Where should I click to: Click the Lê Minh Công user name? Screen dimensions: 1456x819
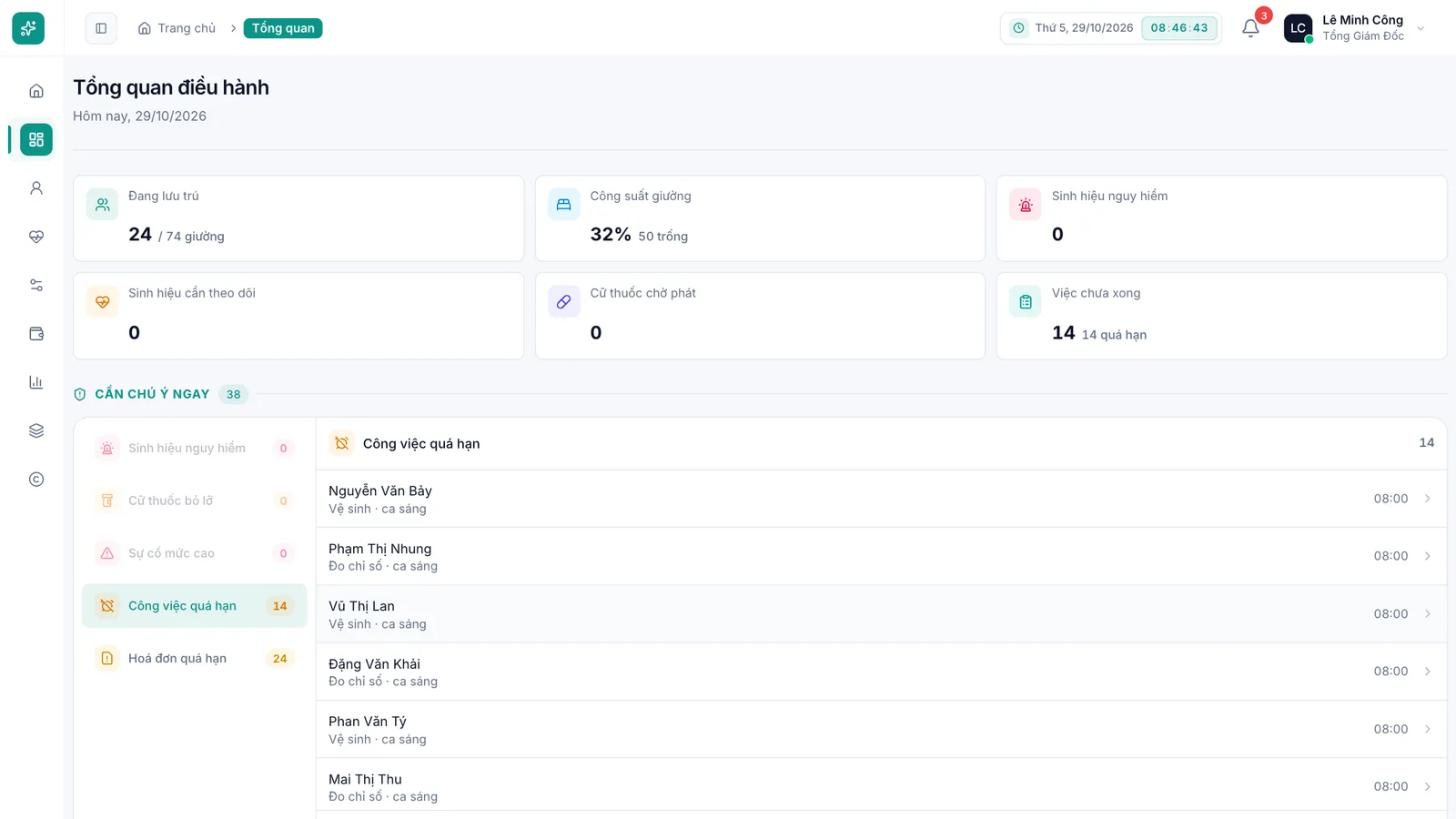[x=1362, y=20]
